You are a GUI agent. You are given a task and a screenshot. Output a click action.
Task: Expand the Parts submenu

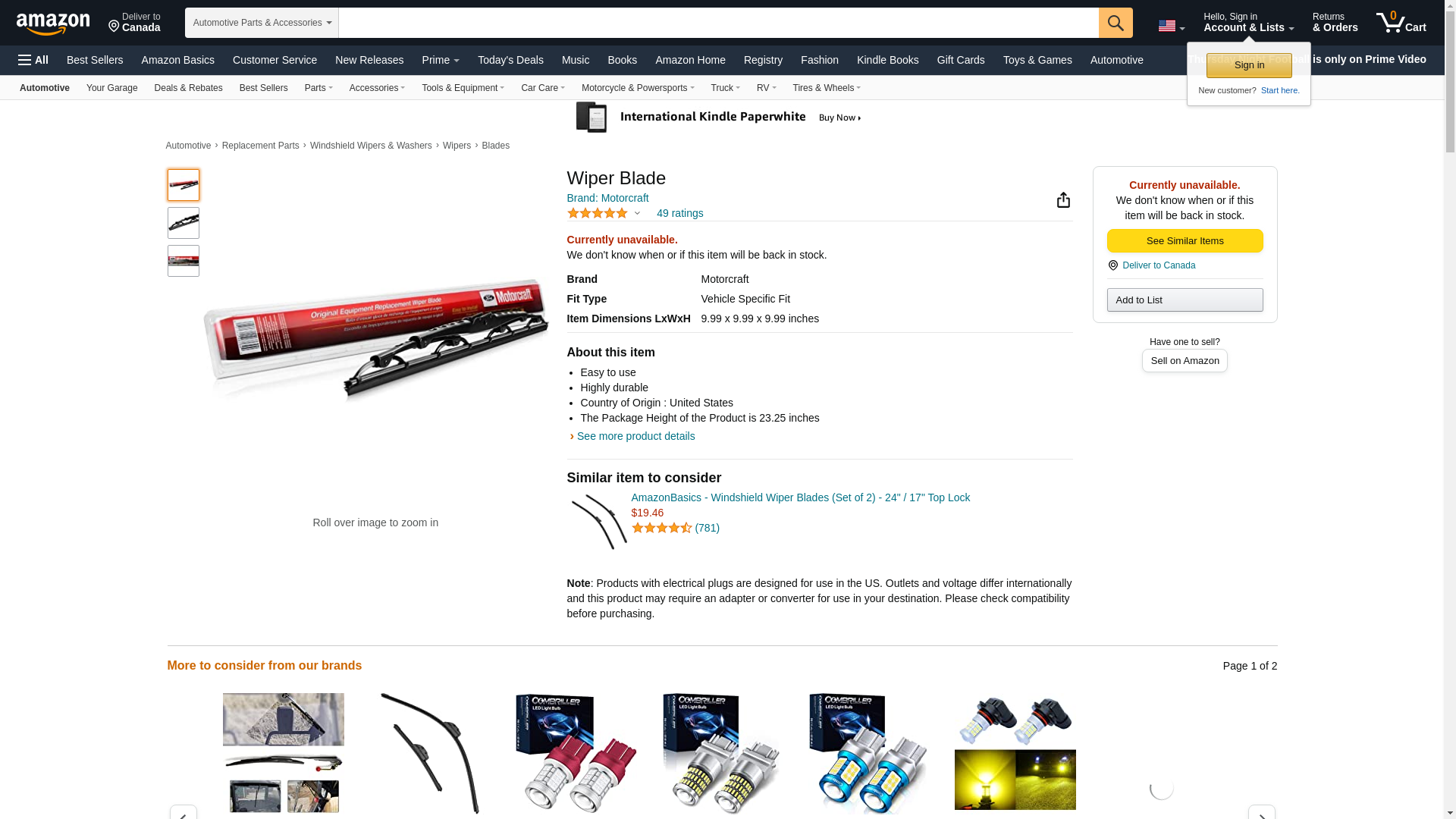pos(318,88)
